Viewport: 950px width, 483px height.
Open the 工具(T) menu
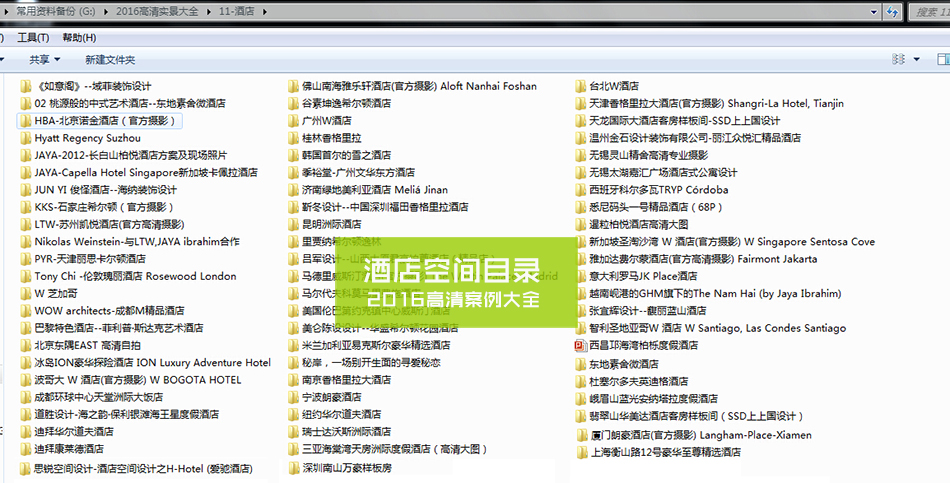pyautogui.click(x=33, y=38)
